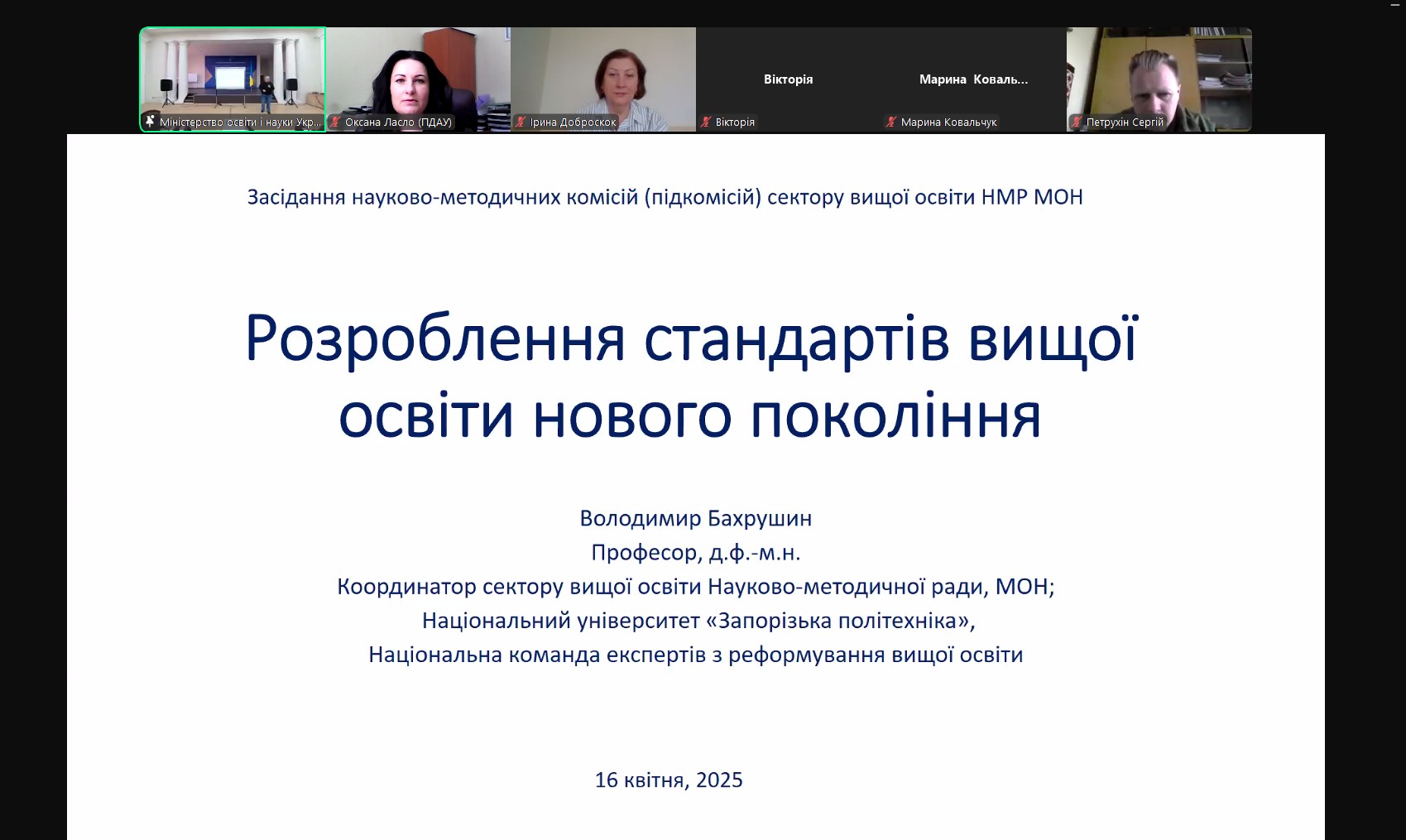Click the Петрухін Сергій name label
The height and width of the screenshot is (840, 1406).
[x=1125, y=122]
